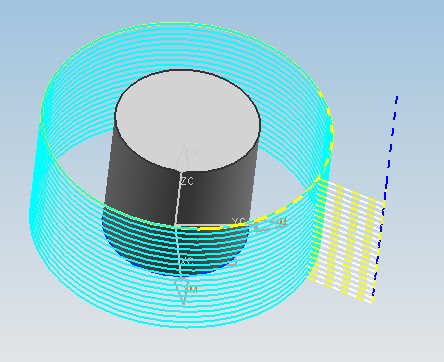Screen dimensions: 444x362
Task: Select the yellow-white striped engage moves
Action: point(345,240)
